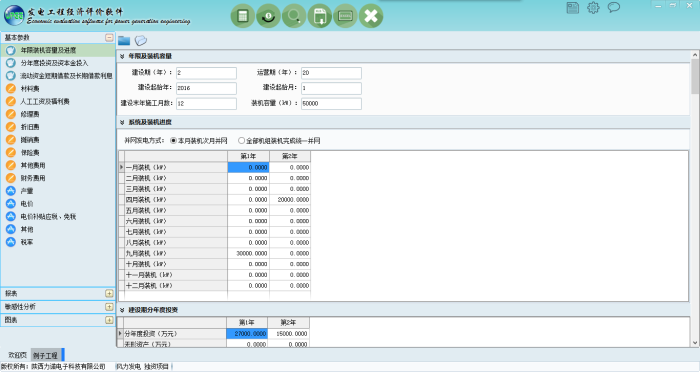Click the 建设期（年） input field
The height and width of the screenshot is (372, 700).
pos(206,73)
